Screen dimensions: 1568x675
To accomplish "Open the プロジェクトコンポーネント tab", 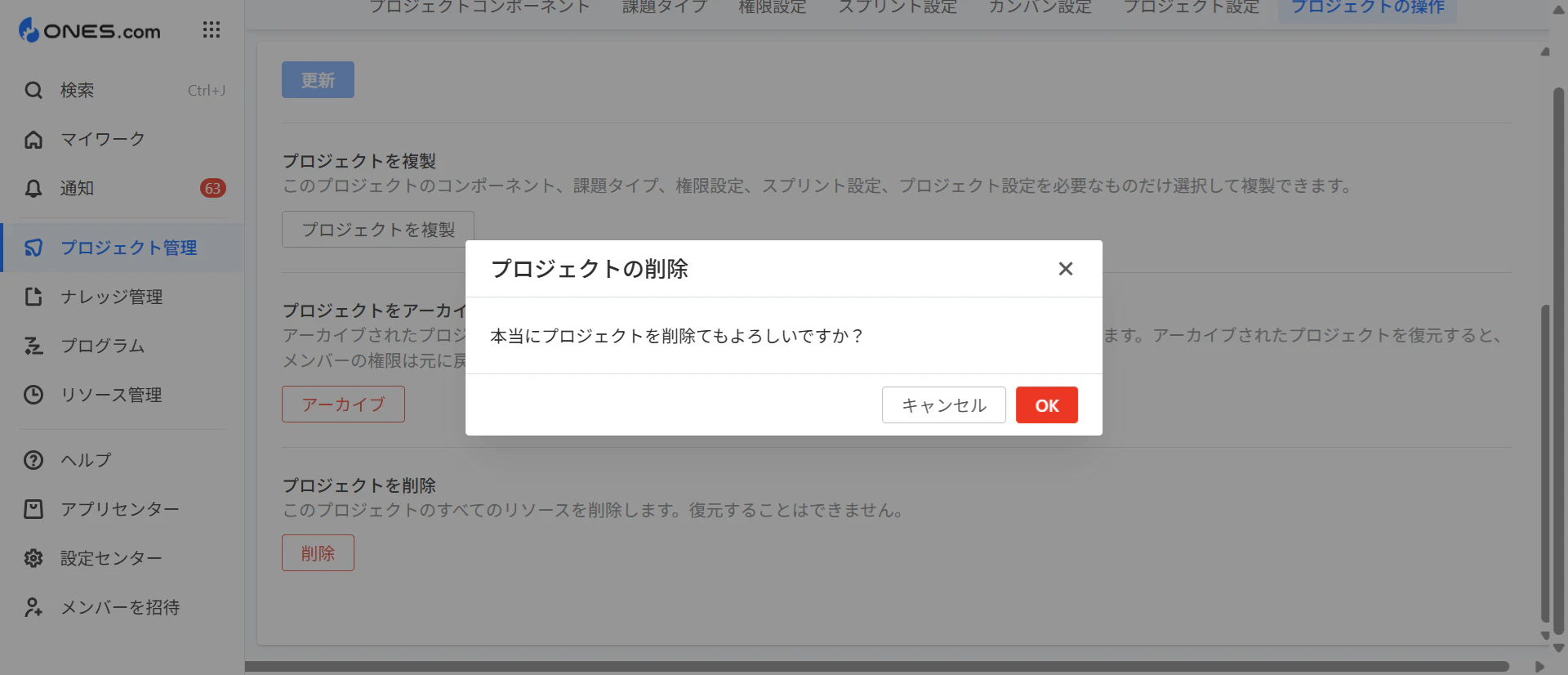I will pyautogui.click(x=479, y=7).
